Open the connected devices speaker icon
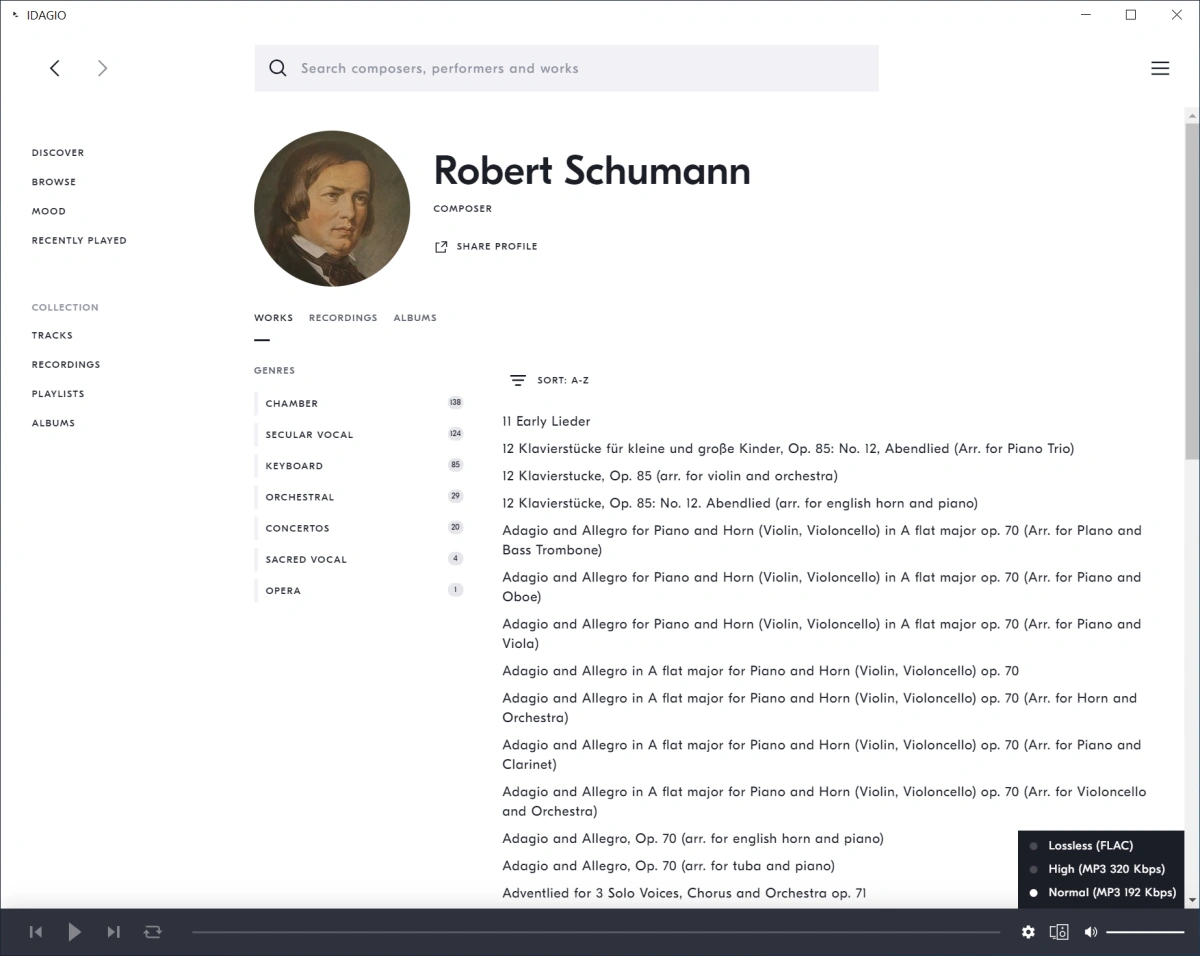 coord(1059,932)
